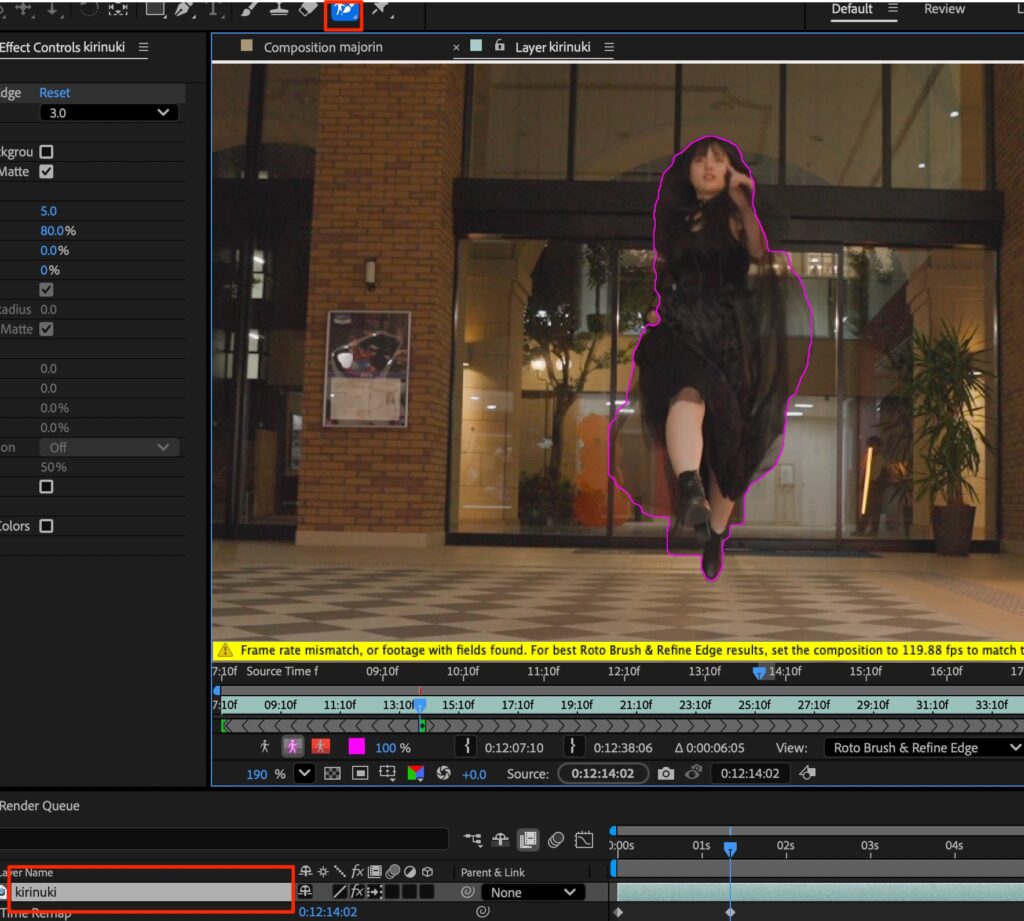Screen dimensions: 1024x921
Task: Switch to Composition majorin tab
Action: 322,47
